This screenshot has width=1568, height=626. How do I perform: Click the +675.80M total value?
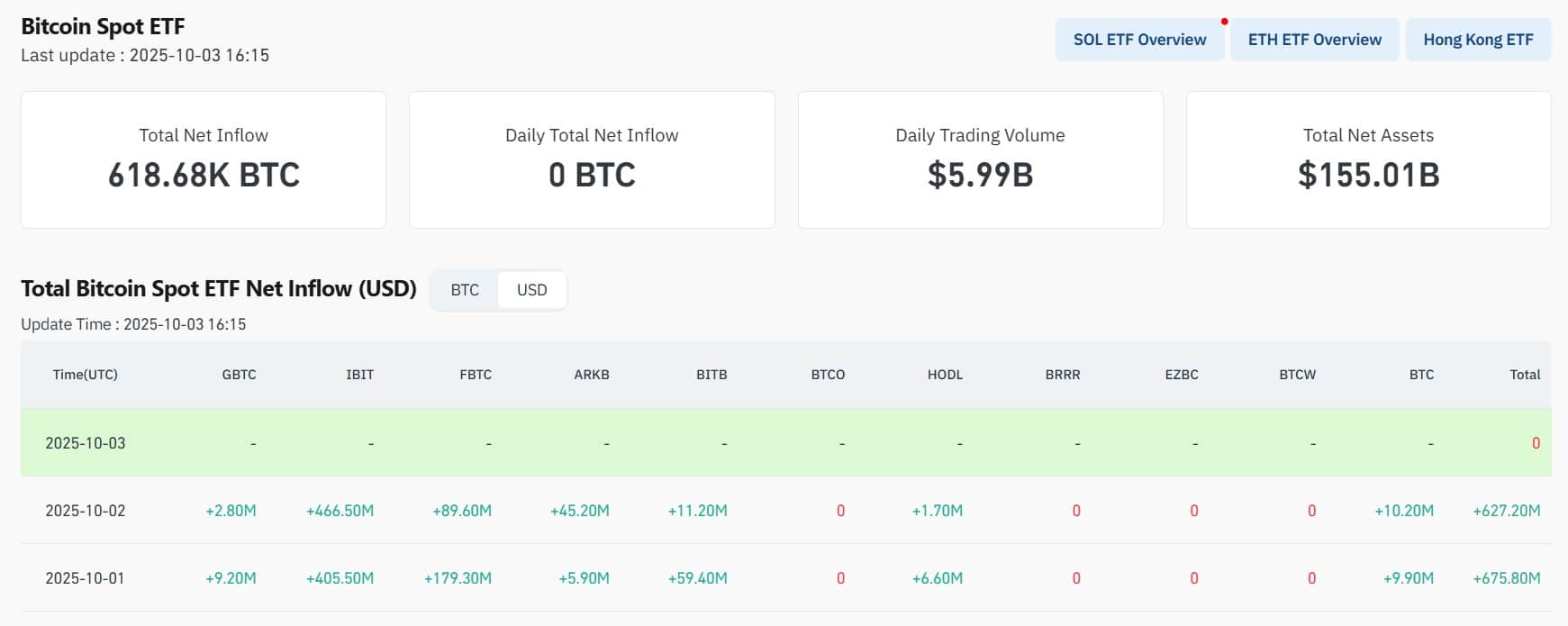pos(1507,578)
